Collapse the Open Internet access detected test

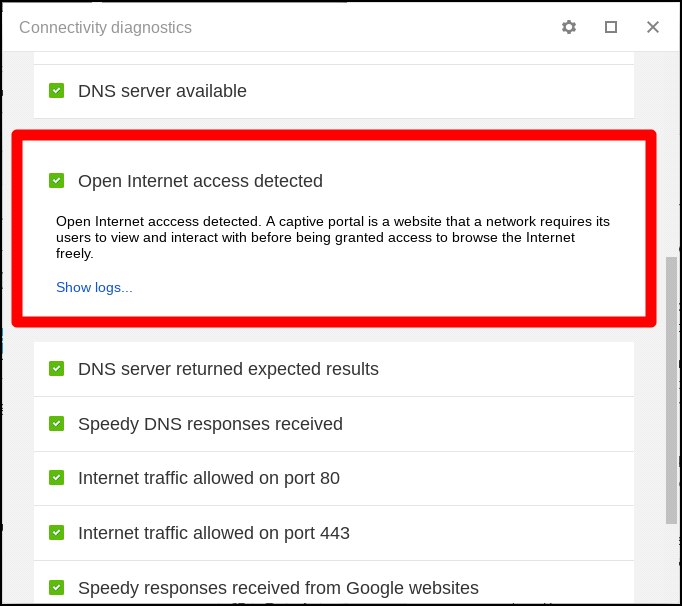(x=200, y=181)
